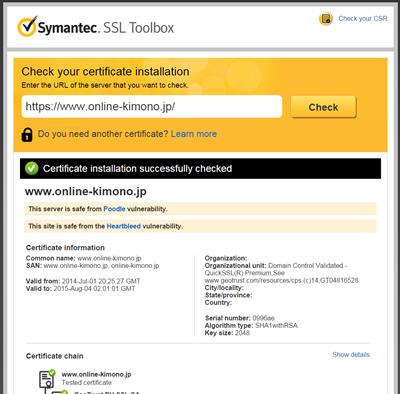Click the Serial number 0996ae value
The image size is (400, 394).
pos(263,318)
